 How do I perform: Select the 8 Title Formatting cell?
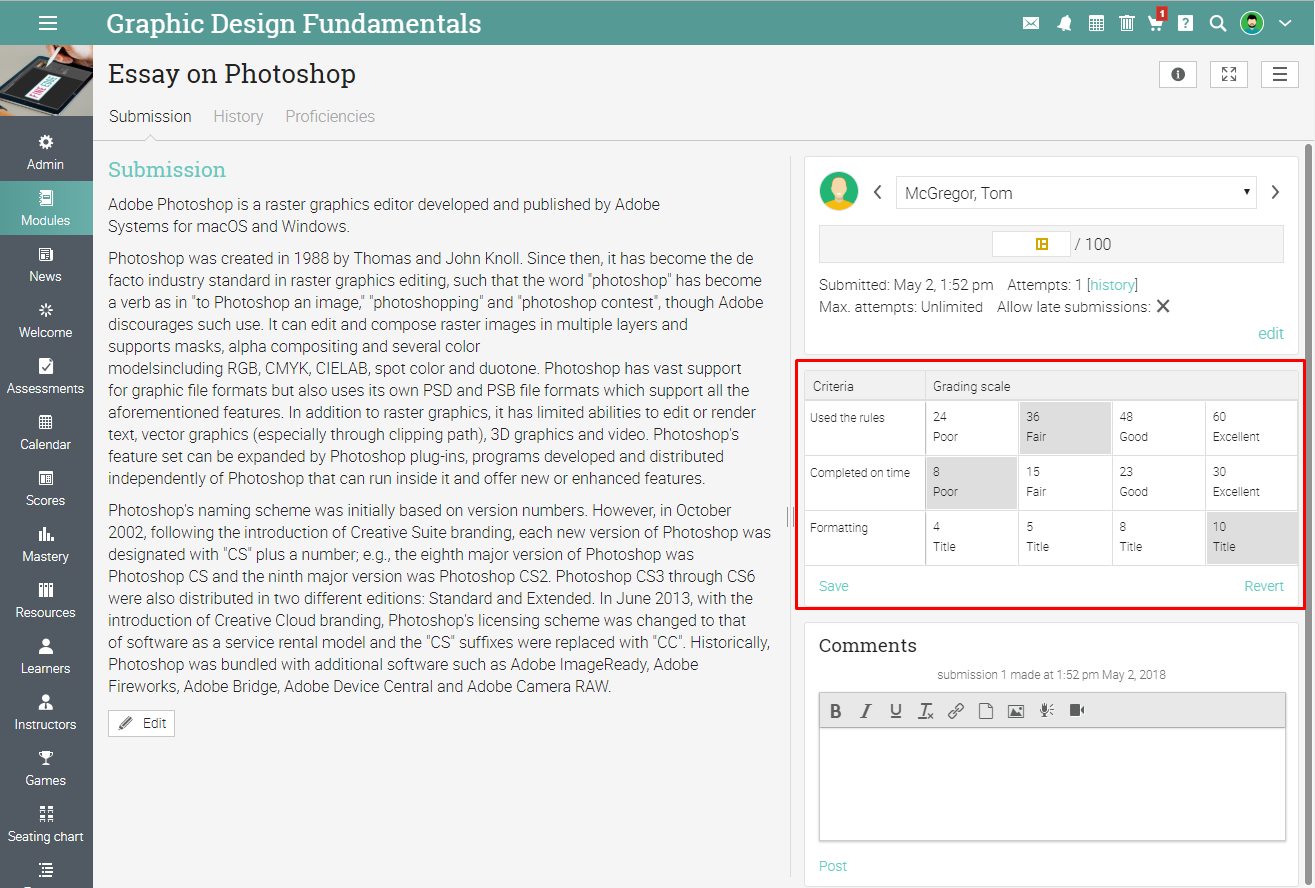pos(1159,537)
